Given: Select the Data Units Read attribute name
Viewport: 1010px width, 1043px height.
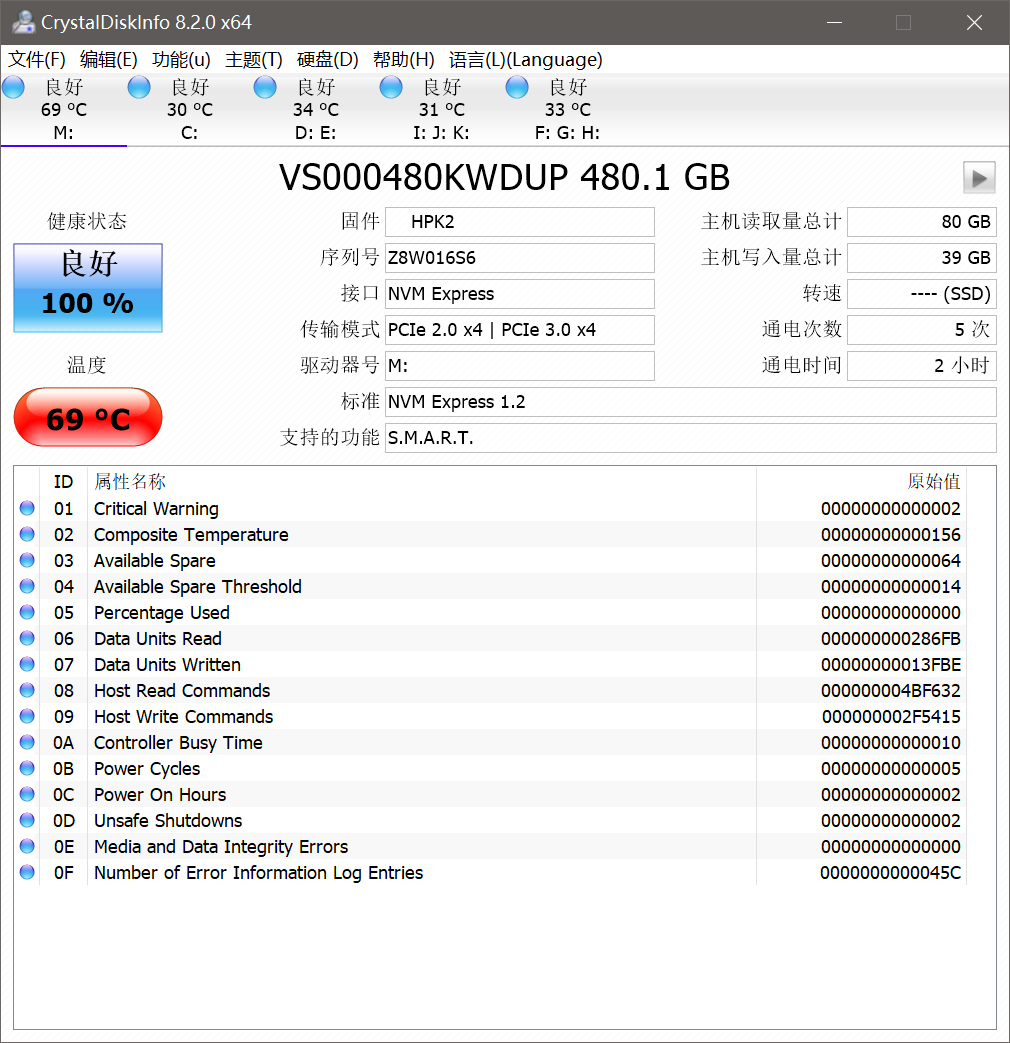Looking at the screenshot, I should click(158, 639).
